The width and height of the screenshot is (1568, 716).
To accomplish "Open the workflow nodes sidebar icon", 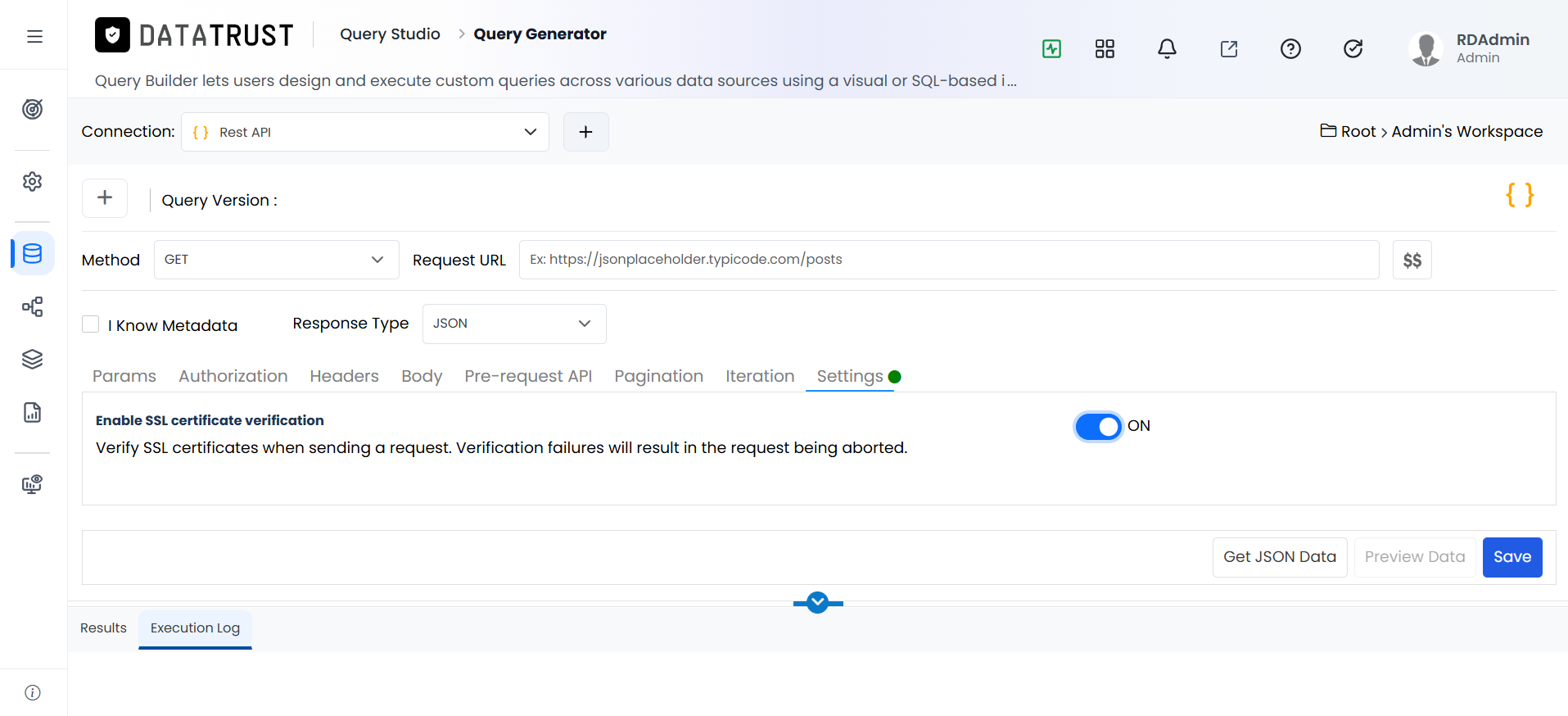I will (33, 307).
